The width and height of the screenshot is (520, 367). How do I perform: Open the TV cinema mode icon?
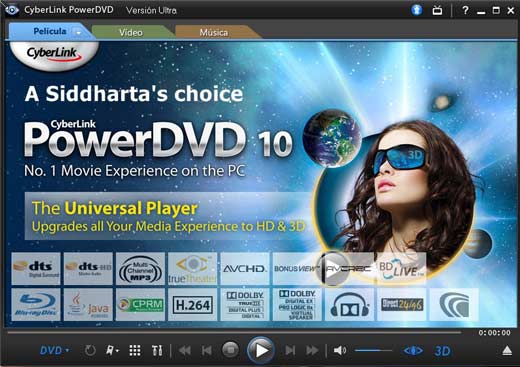tap(437, 10)
